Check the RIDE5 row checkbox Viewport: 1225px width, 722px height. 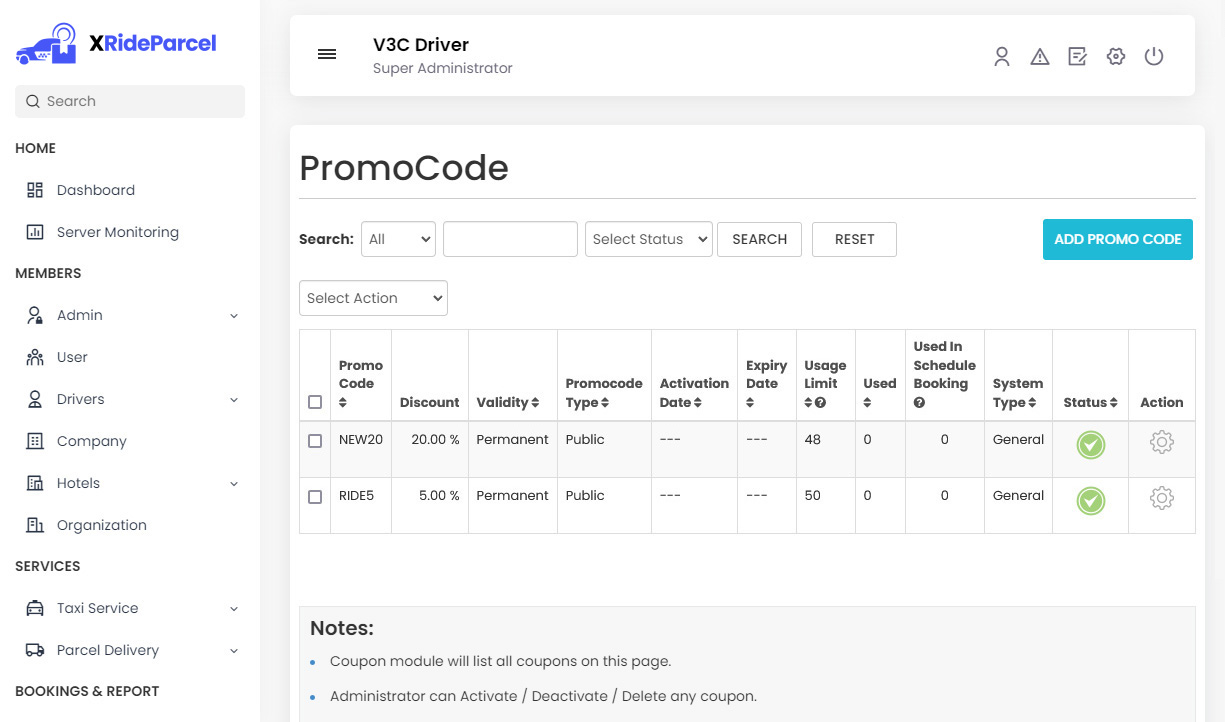(x=315, y=497)
